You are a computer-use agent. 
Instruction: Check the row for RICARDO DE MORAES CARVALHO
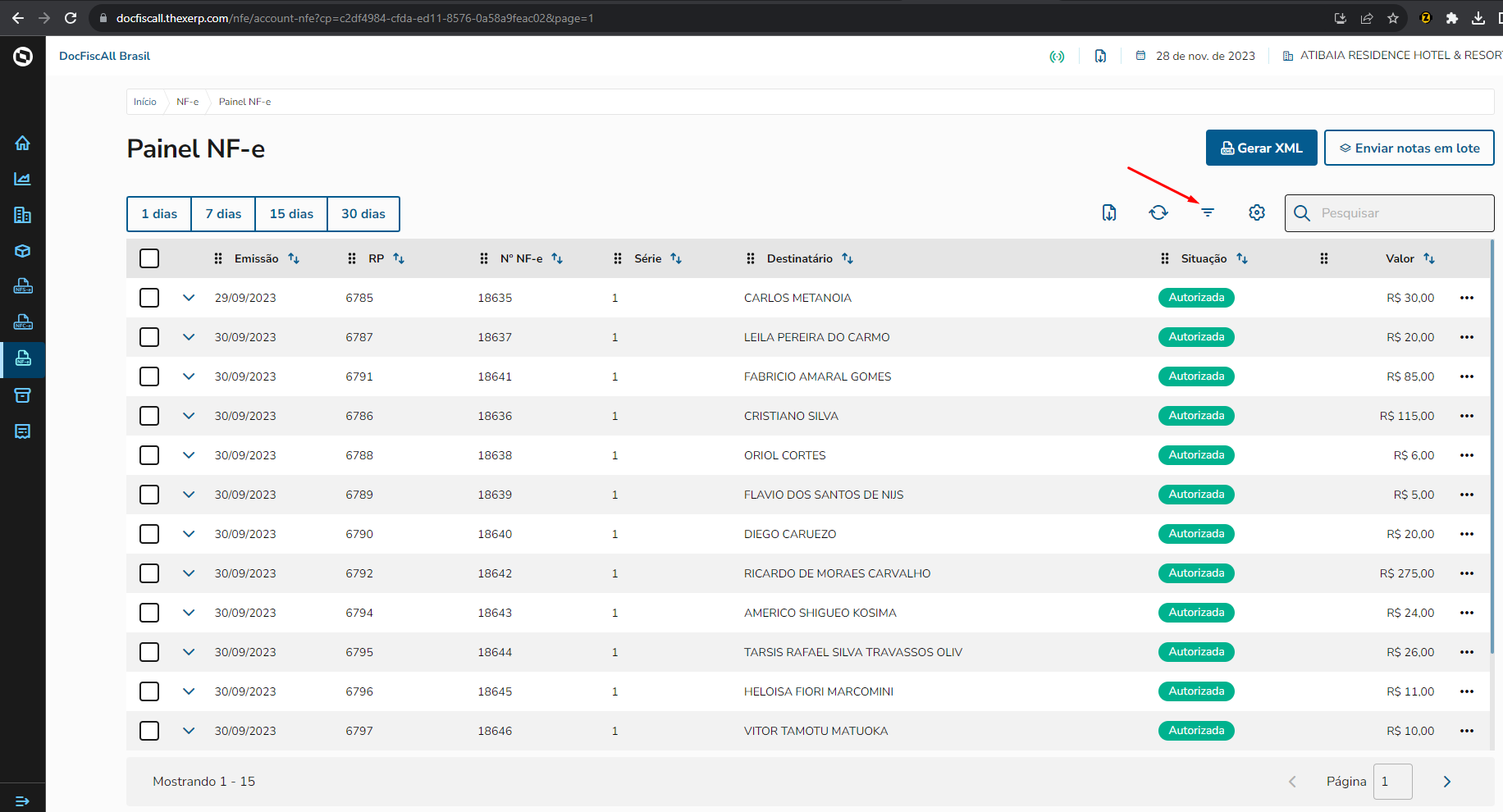[x=149, y=573]
